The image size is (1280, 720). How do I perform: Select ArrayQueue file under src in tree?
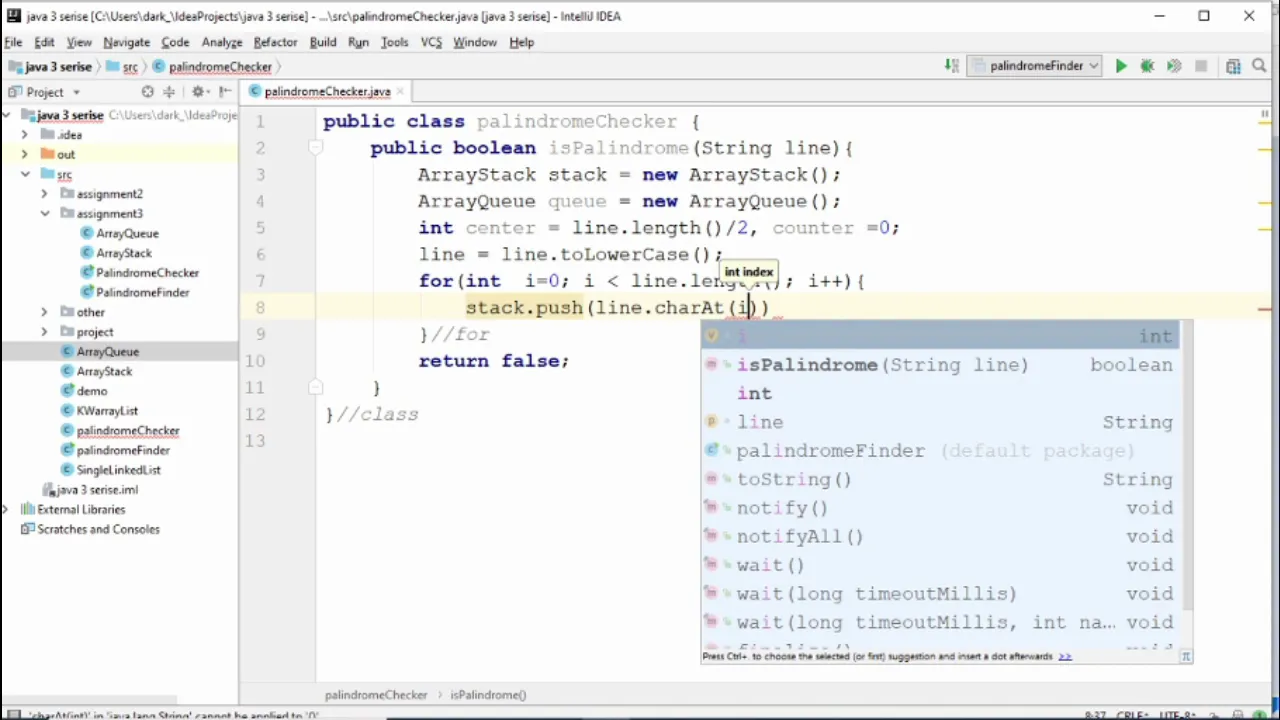tap(108, 352)
